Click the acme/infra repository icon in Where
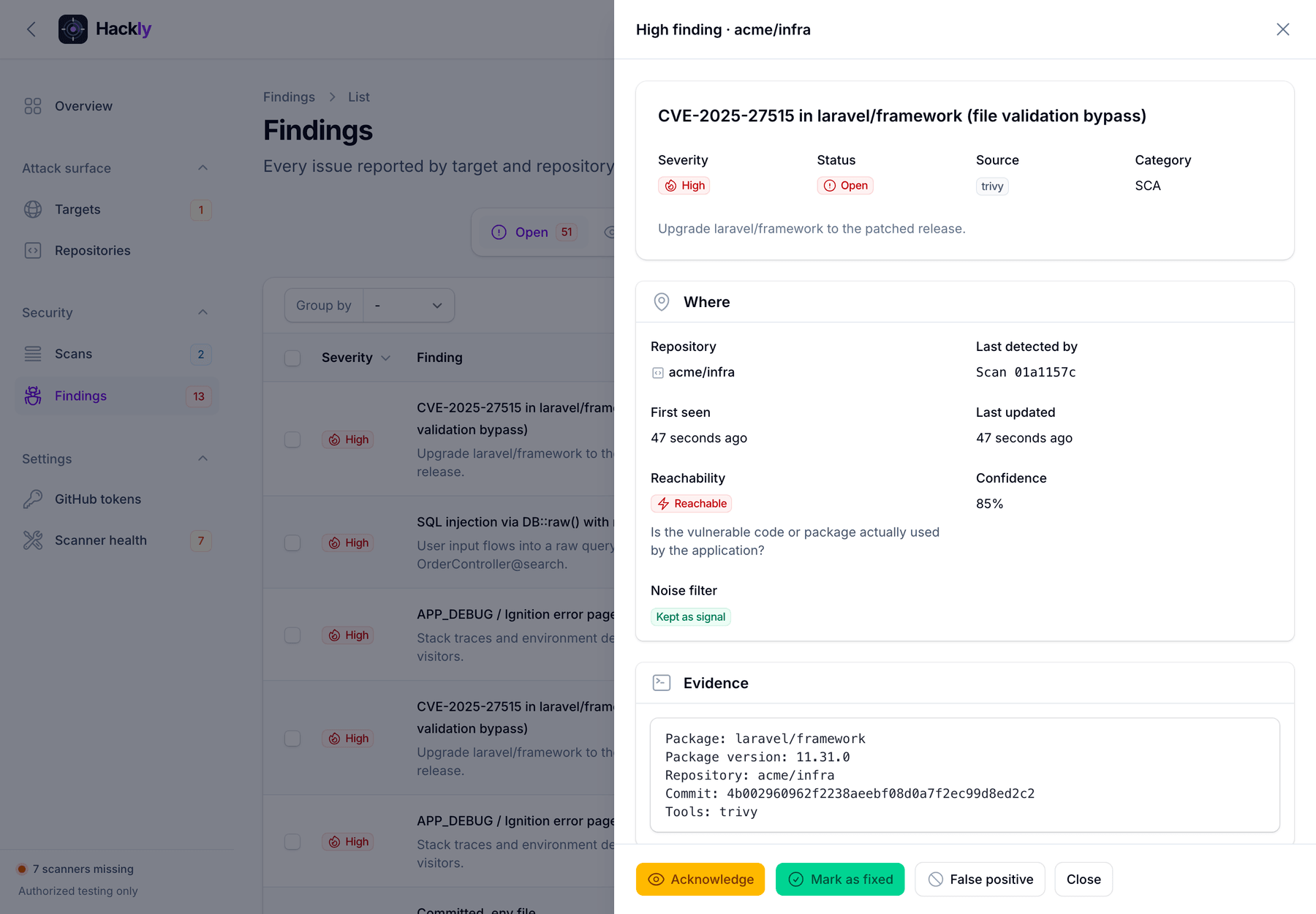The height and width of the screenshot is (914, 1316). click(x=658, y=373)
